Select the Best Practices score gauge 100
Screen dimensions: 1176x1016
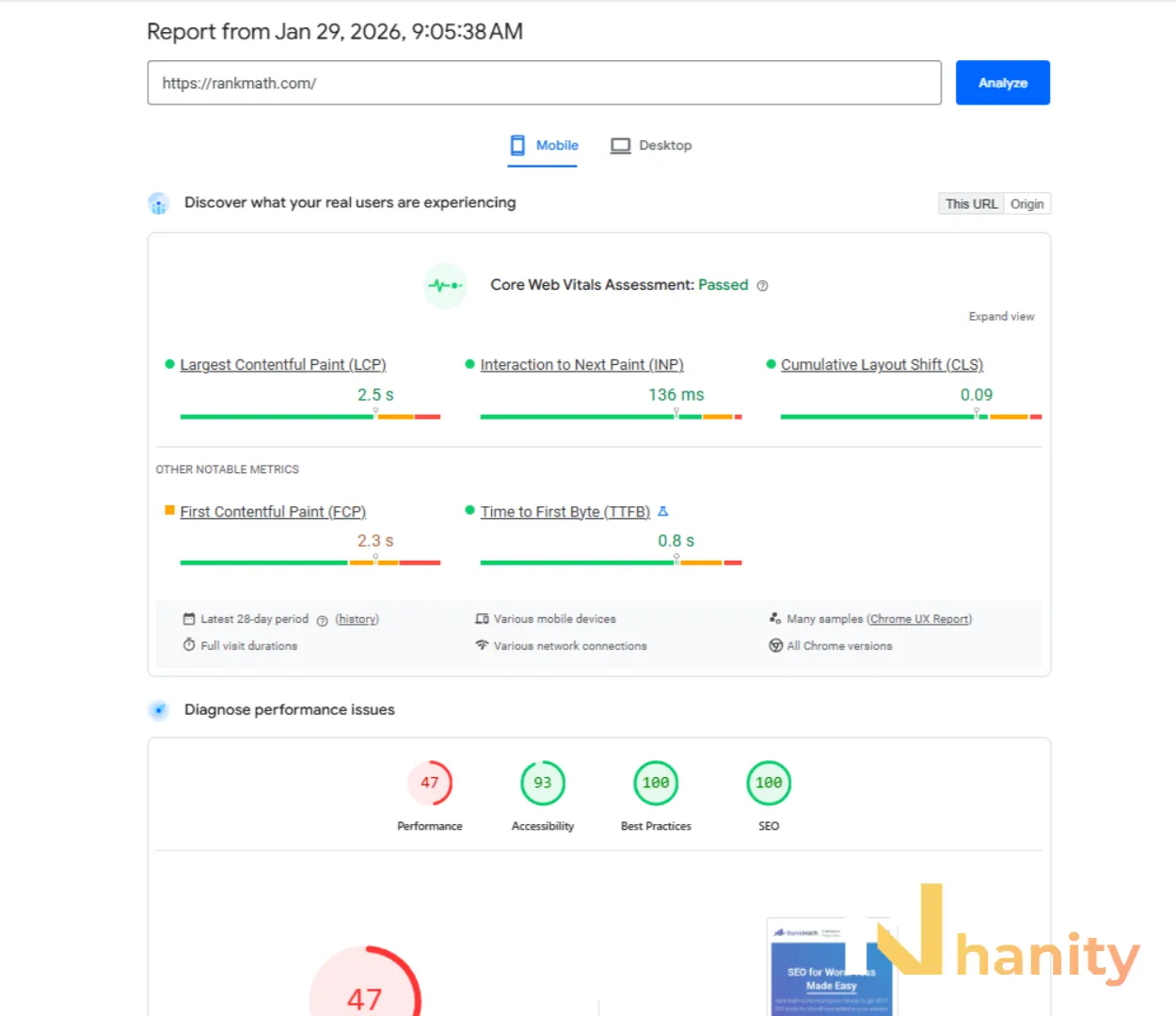(x=656, y=783)
